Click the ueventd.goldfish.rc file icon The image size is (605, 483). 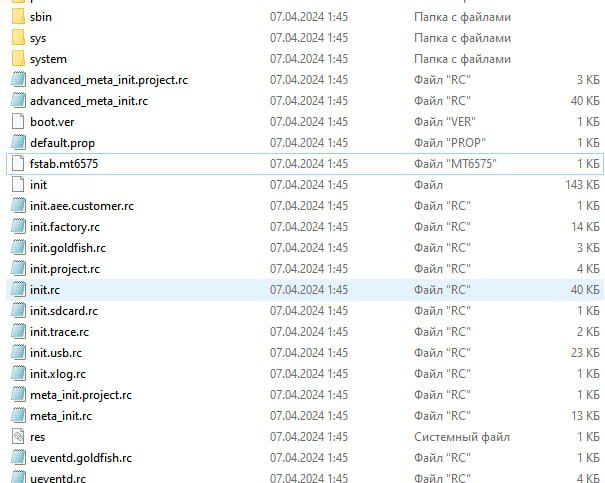[18, 458]
